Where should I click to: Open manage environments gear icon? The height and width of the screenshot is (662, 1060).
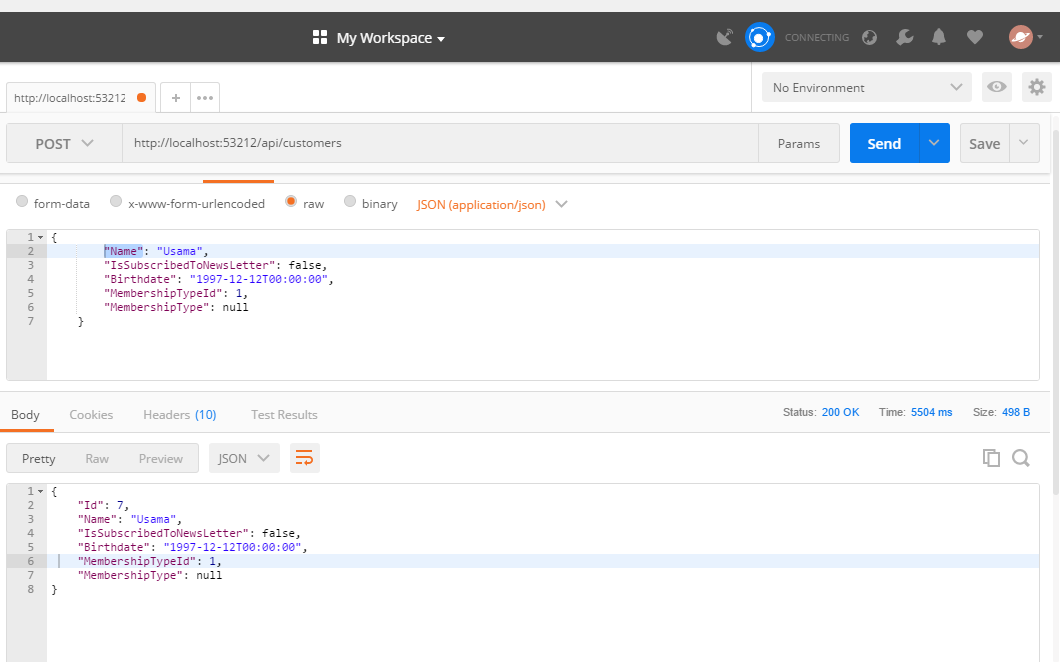pyautogui.click(x=1036, y=87)
